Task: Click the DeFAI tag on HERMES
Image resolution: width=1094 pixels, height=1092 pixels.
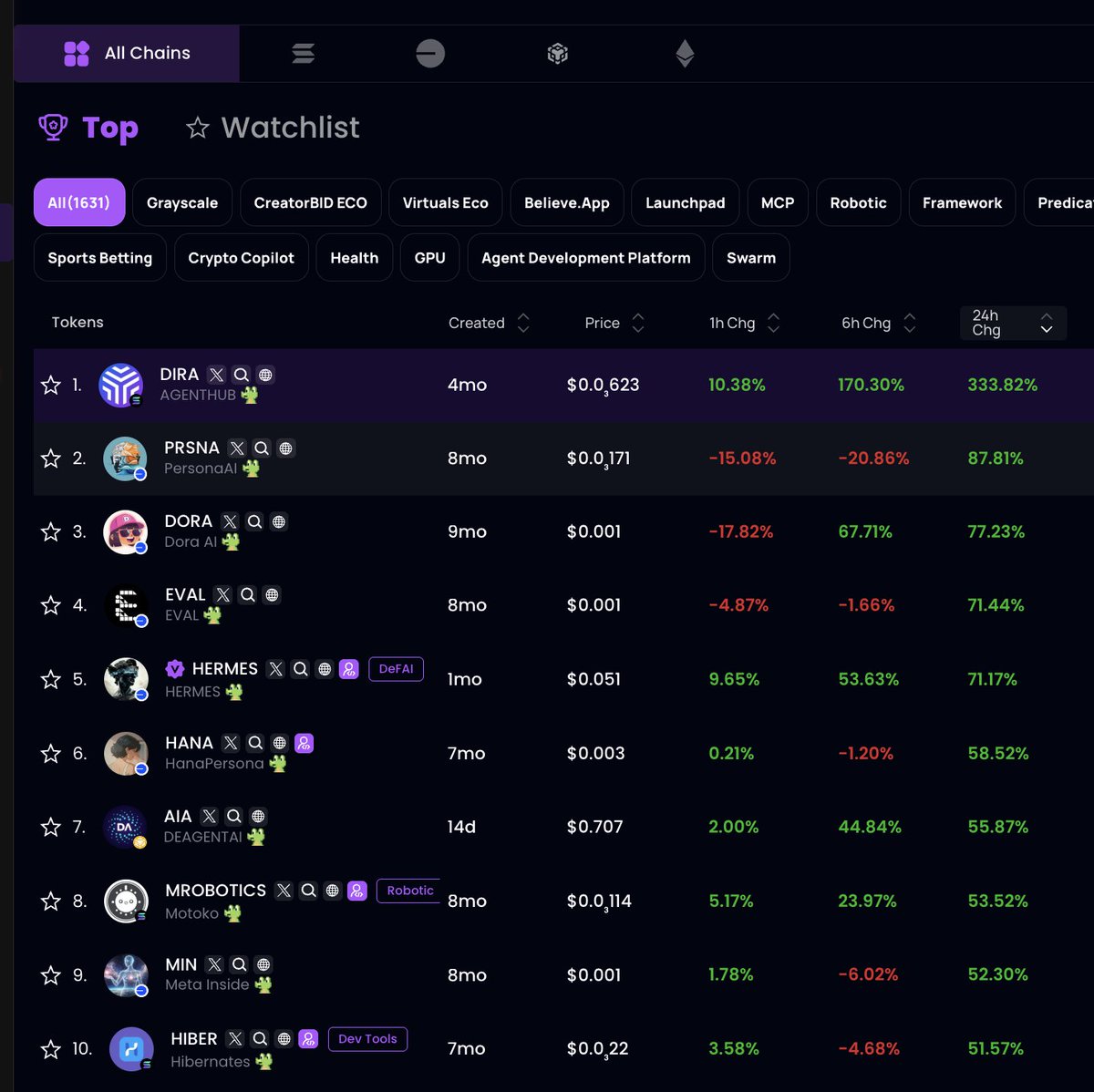Action: point(396,669)
